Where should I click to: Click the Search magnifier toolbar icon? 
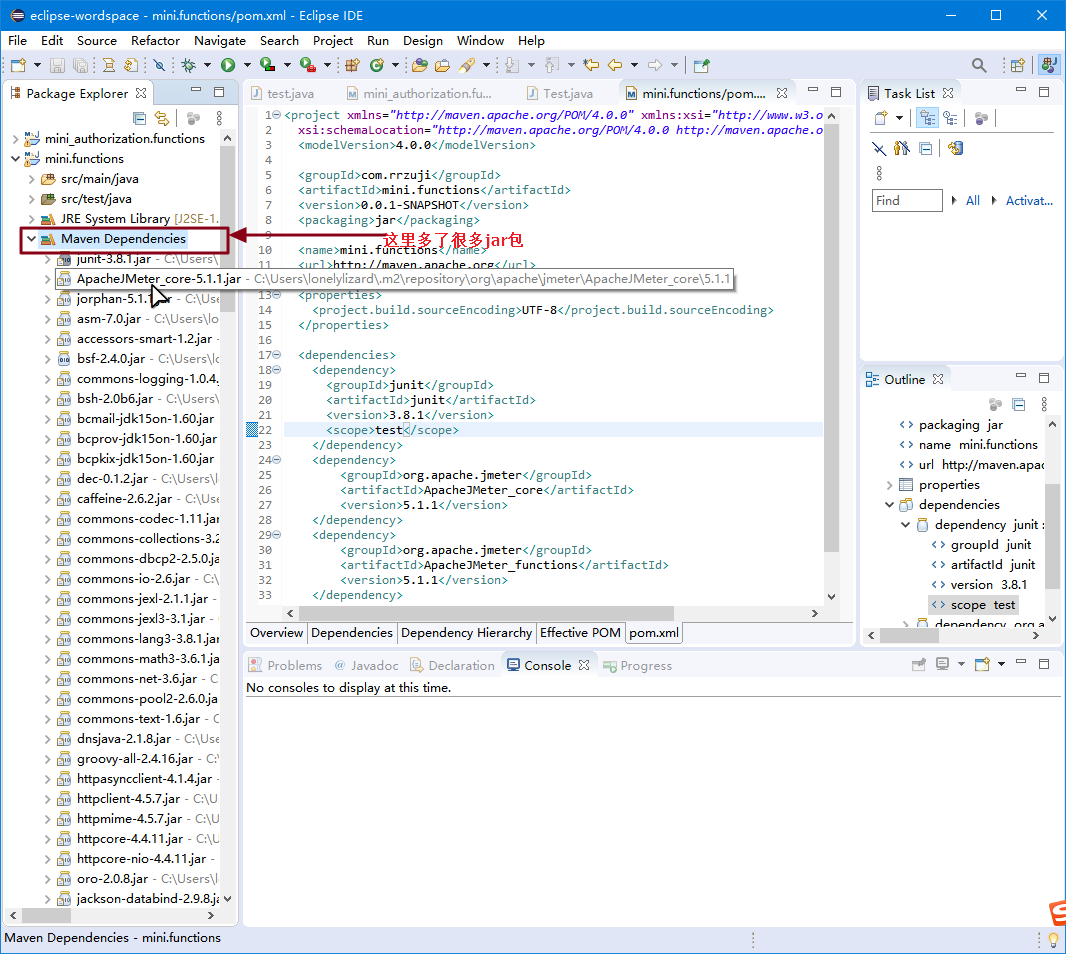[x=979, y=65]
